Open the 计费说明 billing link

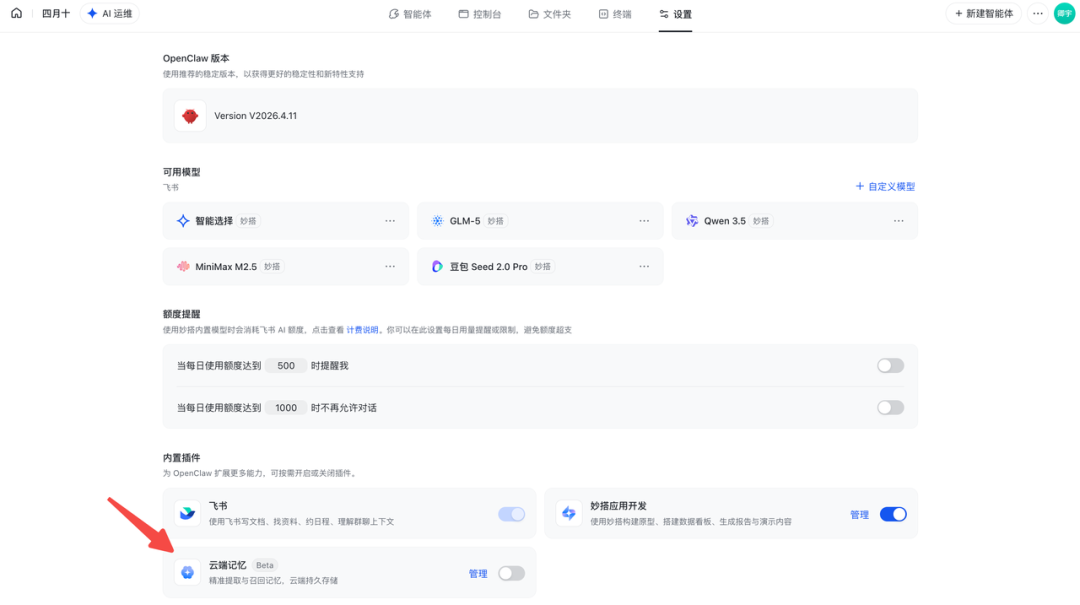pyautogui.click(x=362, y=330)
